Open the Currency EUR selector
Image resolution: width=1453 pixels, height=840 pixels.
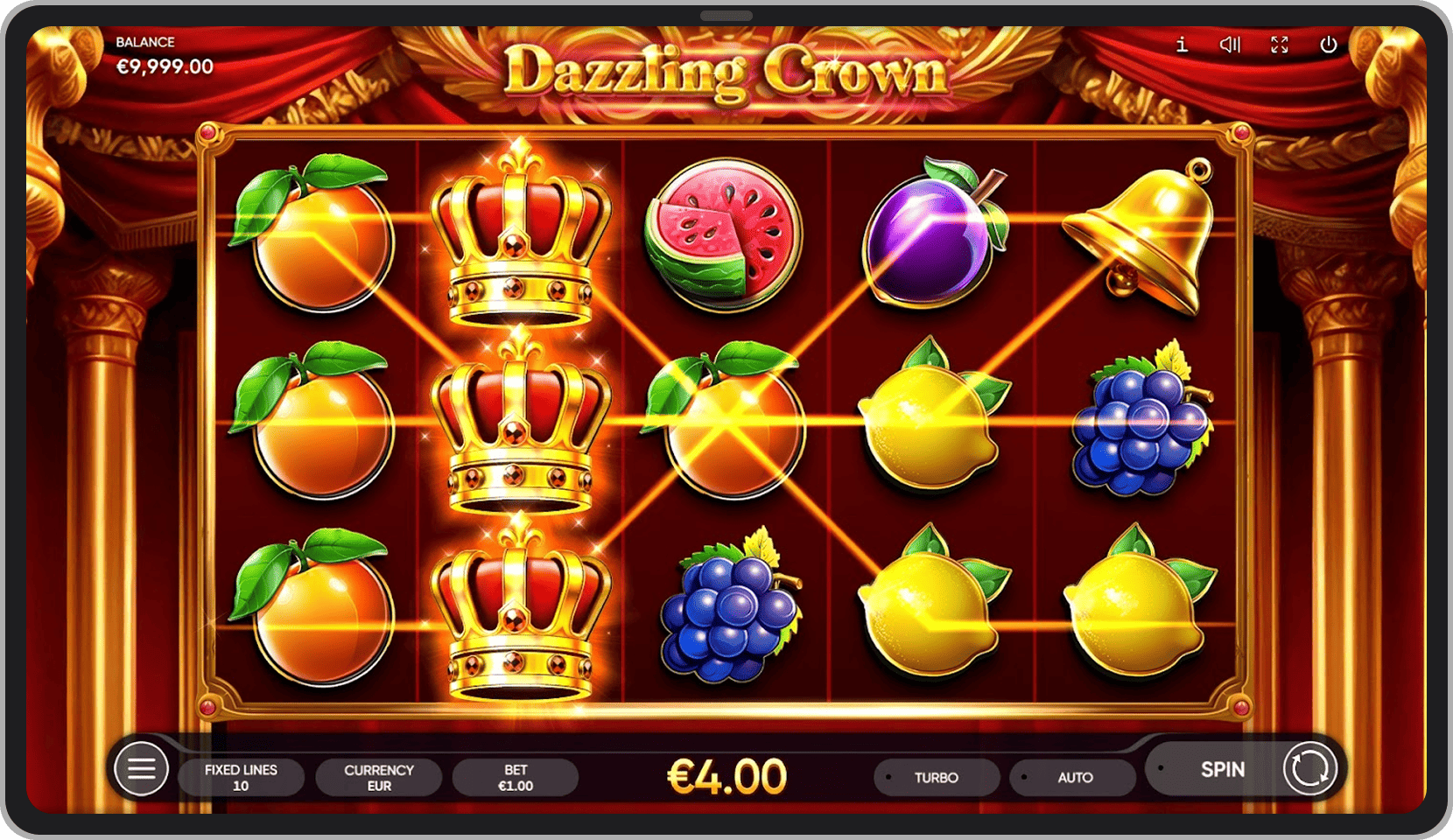coord(379,777)
